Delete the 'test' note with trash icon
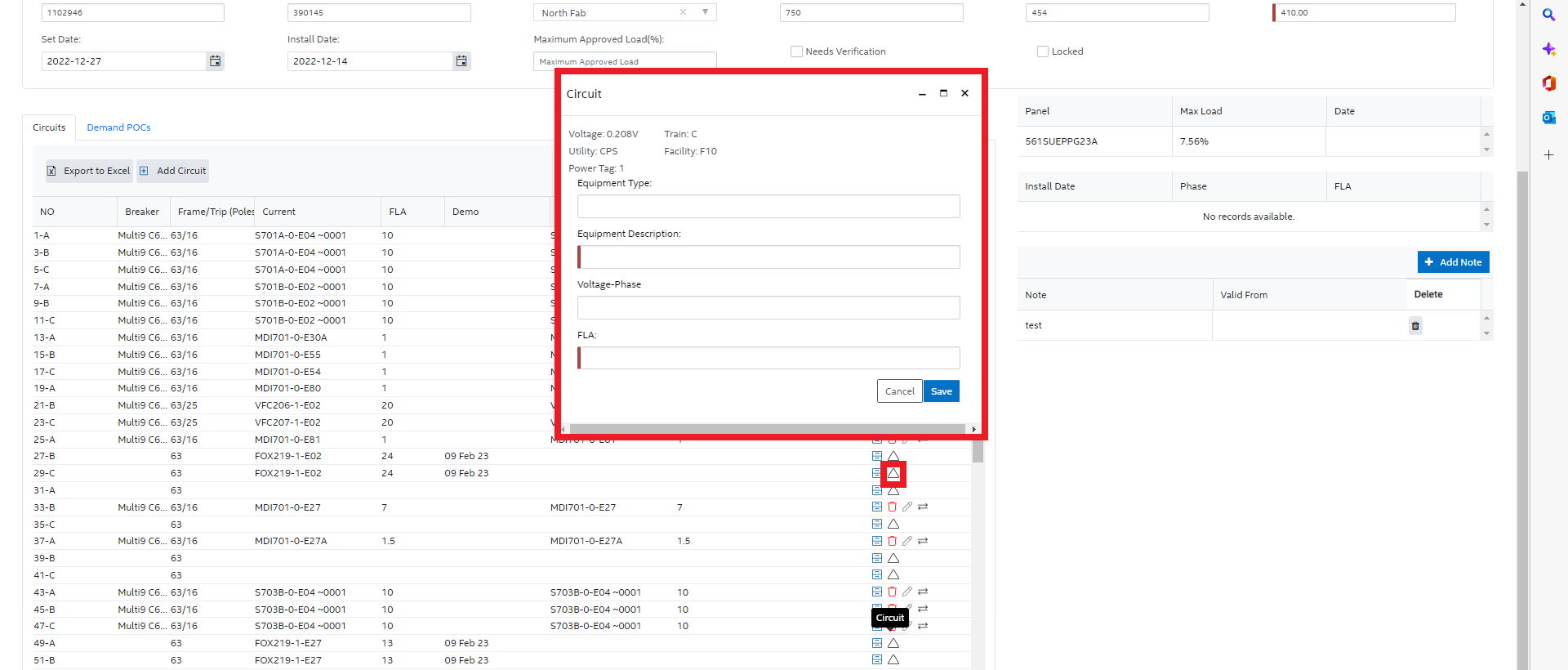 pos(1415,326)
